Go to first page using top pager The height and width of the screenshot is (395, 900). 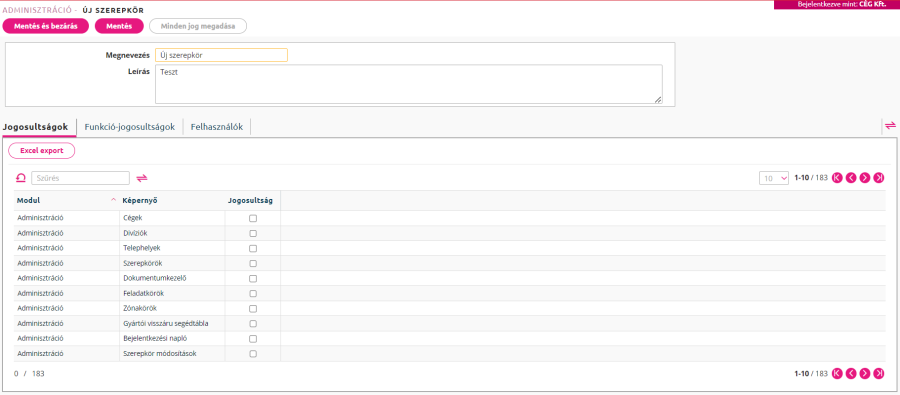(x=837, y=178)
